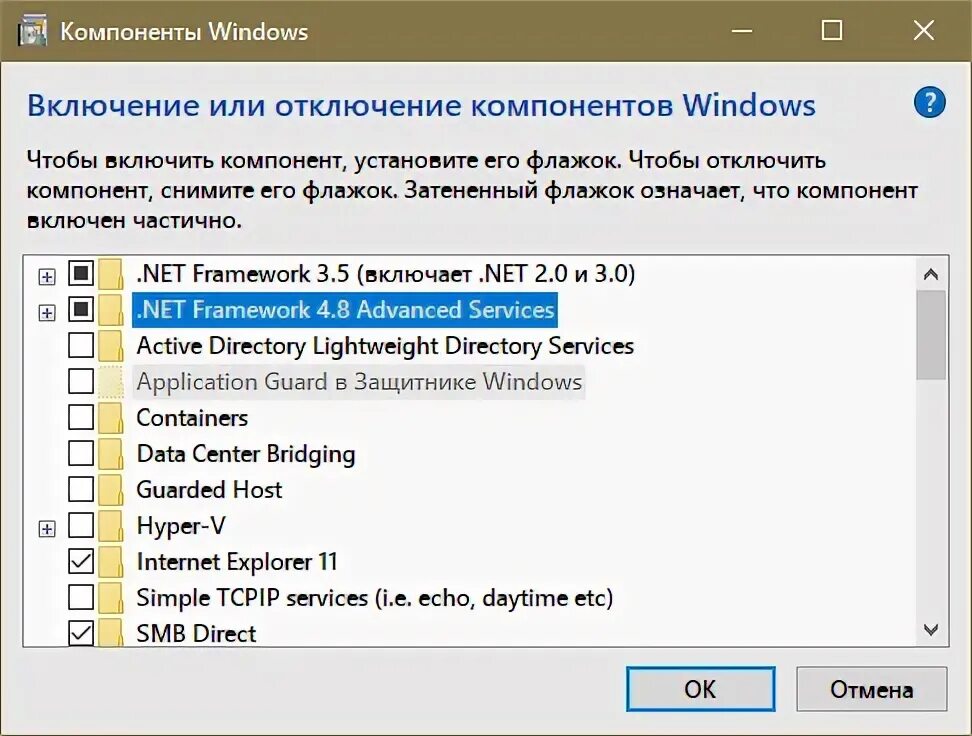This screenshot has width=972, height=736.
Task: Click the vertical scrollbar thumb
Action: point(931,335)
